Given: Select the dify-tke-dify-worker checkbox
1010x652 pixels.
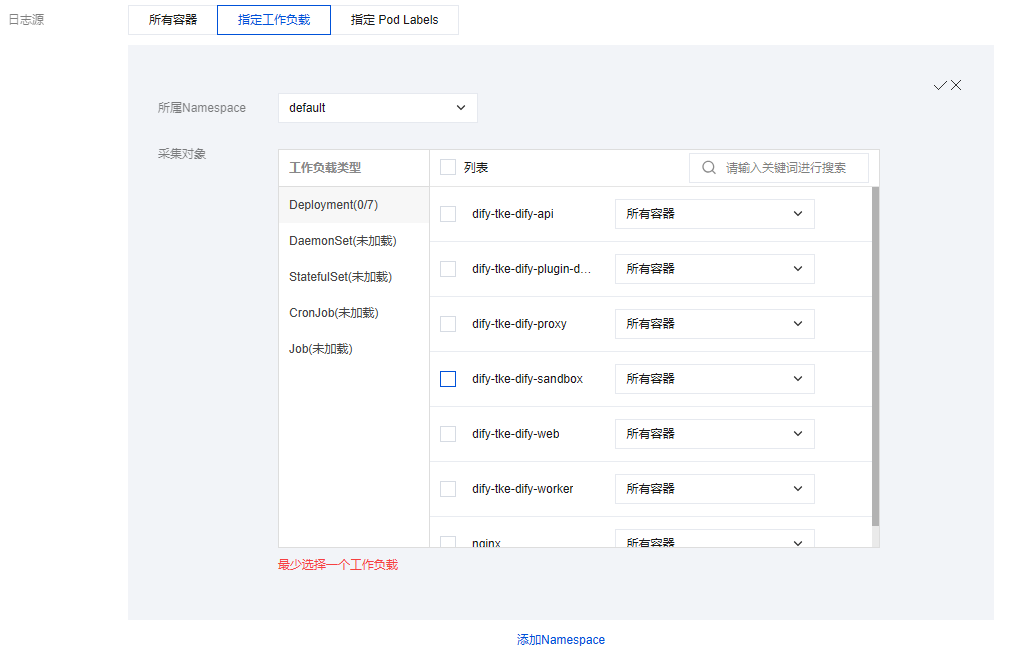Looking at the screenshot, I should click(x=448, y=489).
